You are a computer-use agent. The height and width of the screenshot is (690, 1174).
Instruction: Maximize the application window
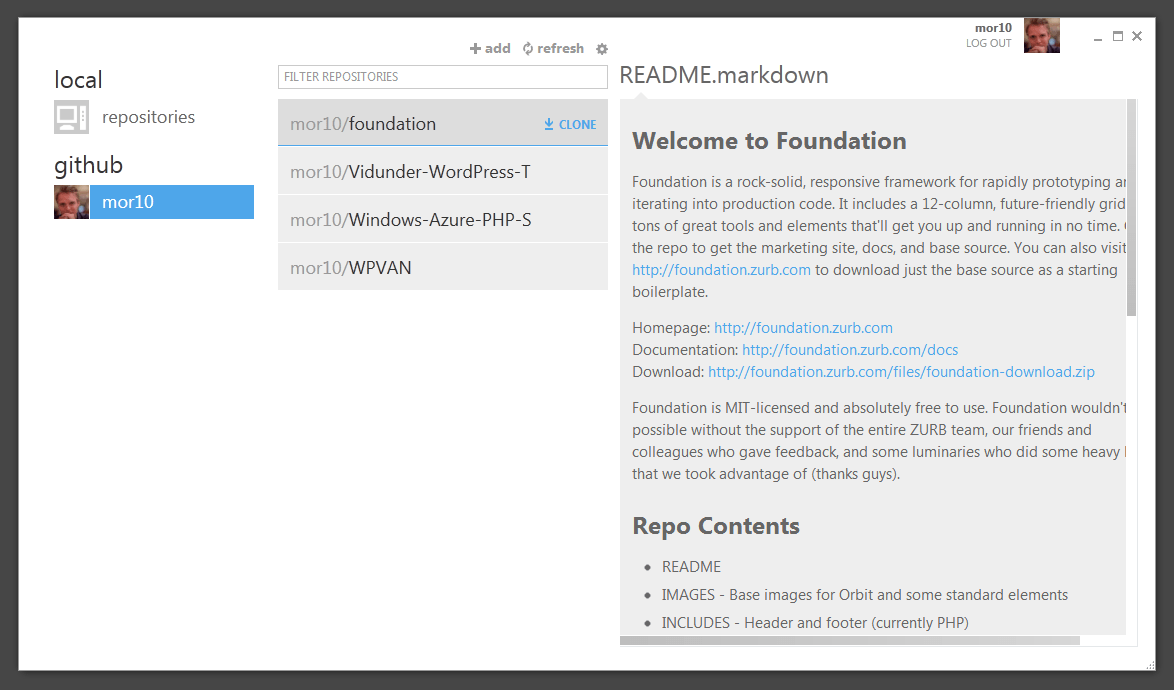point(1118,36)
